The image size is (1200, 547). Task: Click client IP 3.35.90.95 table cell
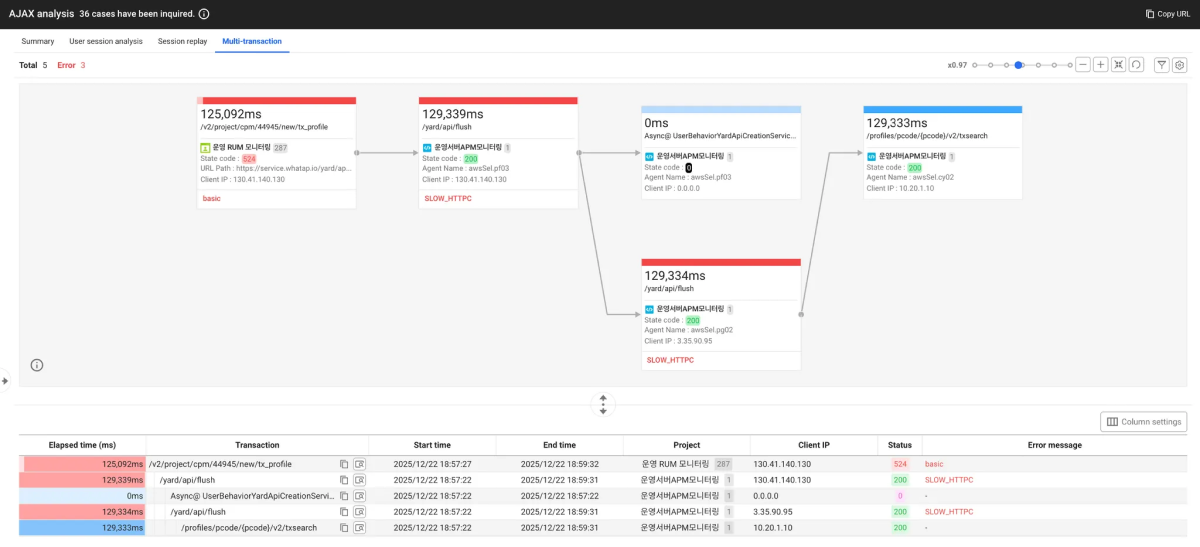pyautogui.click(x=772, y=512)
